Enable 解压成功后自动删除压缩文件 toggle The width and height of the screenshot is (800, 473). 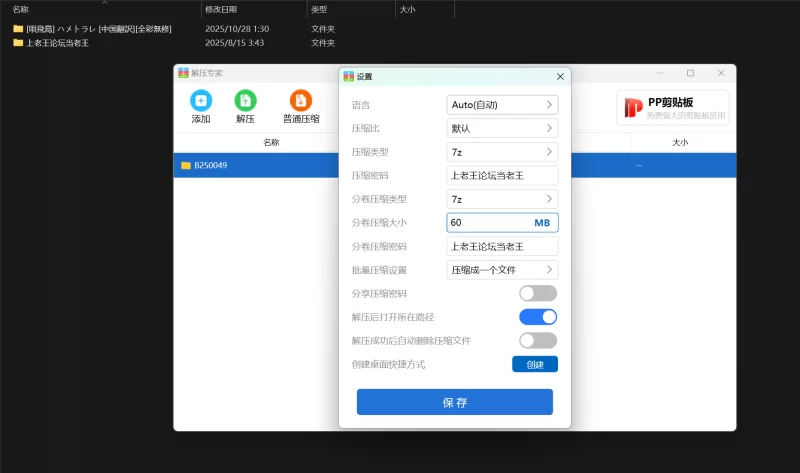[537, 340]
